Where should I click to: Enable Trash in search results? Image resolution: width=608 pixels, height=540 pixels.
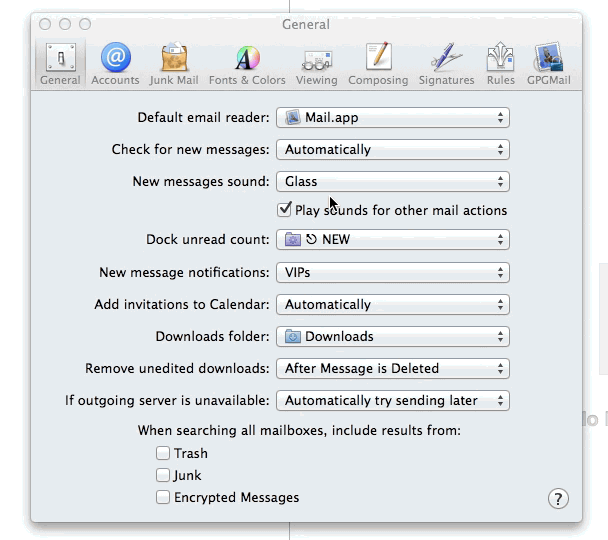(163, 453)
